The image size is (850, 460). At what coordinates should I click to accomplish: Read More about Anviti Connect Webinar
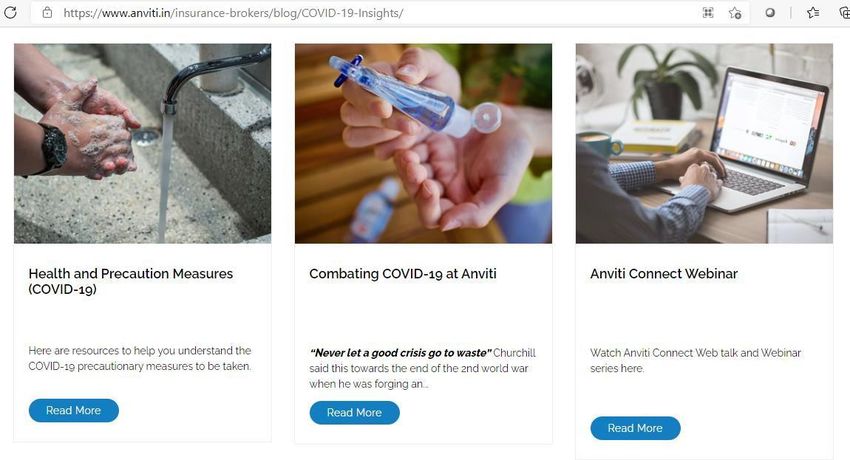tap(635, 428)
